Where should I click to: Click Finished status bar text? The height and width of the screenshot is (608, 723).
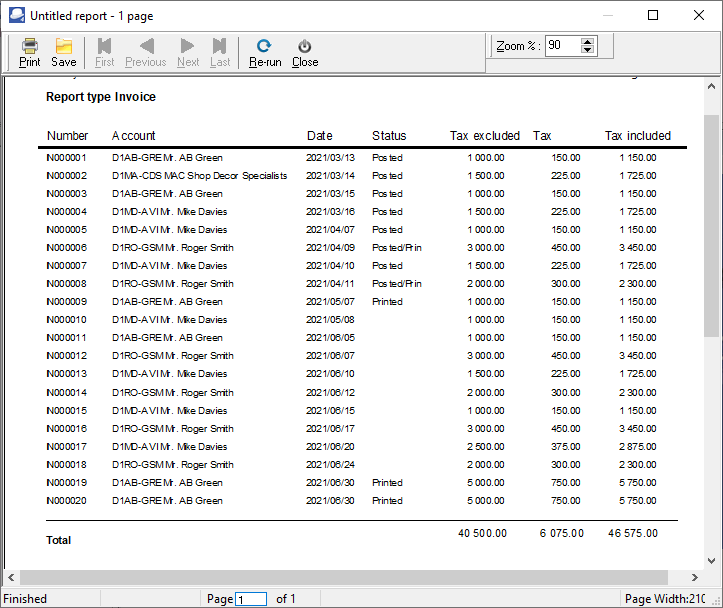25,599
